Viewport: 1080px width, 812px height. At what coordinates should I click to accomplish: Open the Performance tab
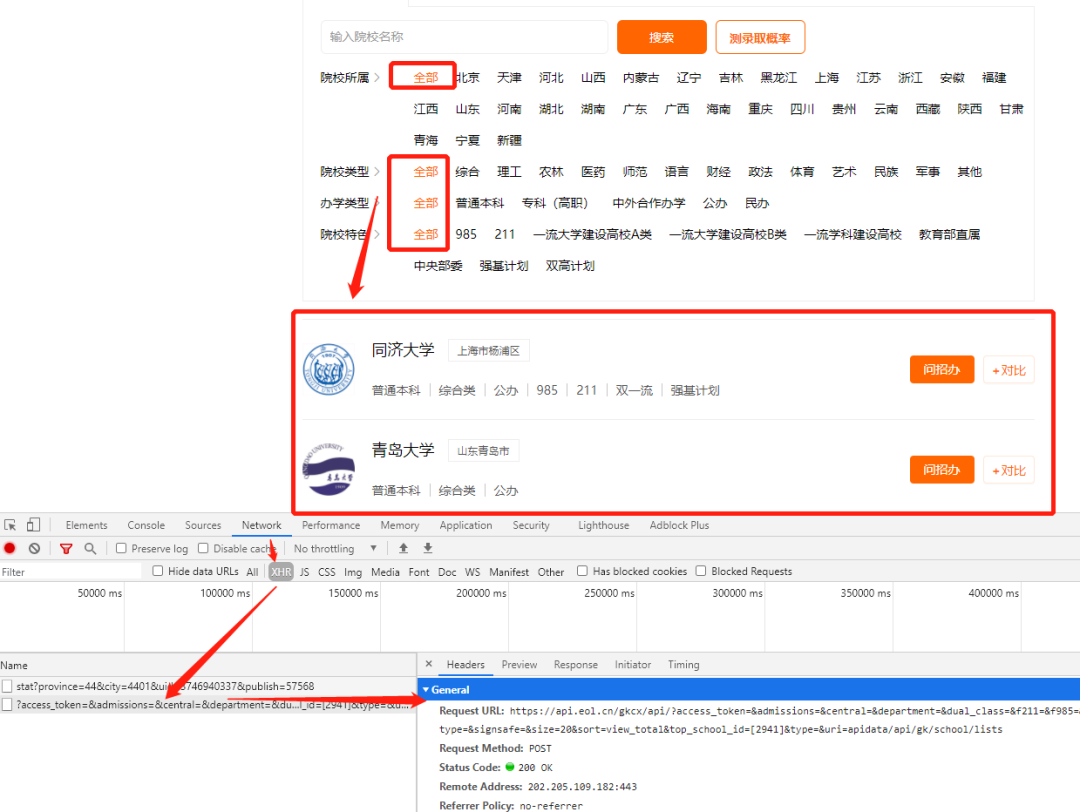click(331, 525)
